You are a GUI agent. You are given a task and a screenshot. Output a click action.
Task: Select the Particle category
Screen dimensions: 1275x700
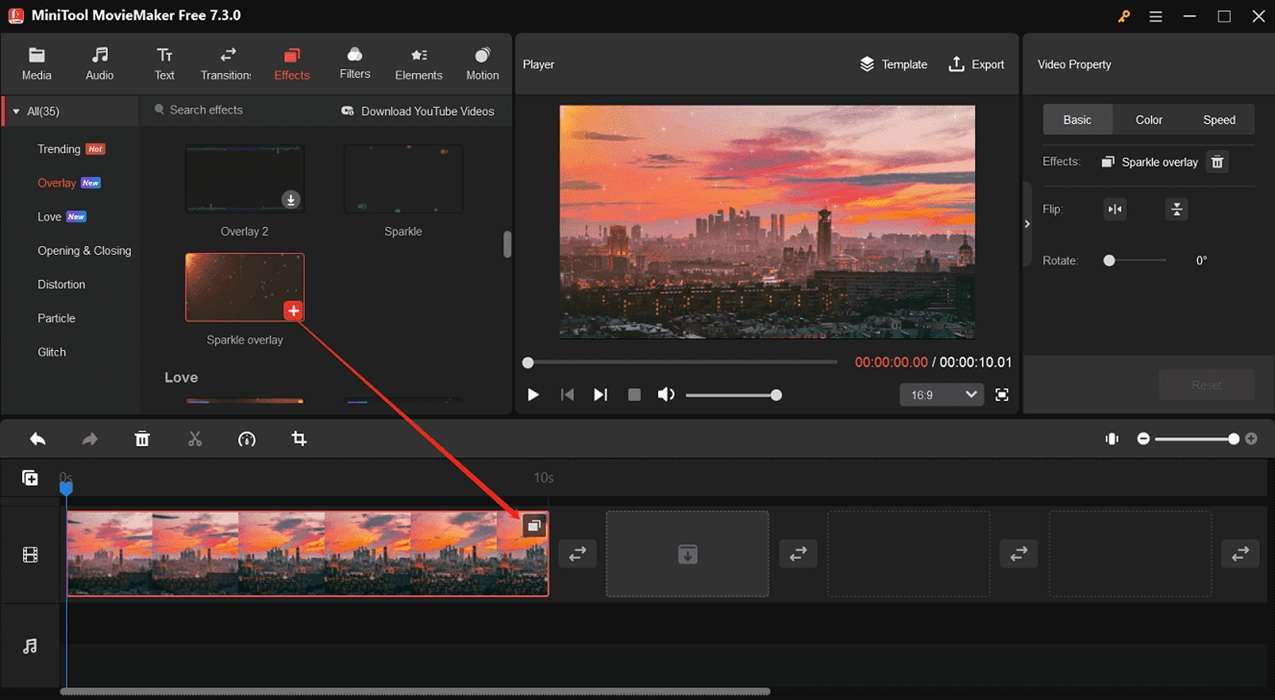(x=56, y=318)
